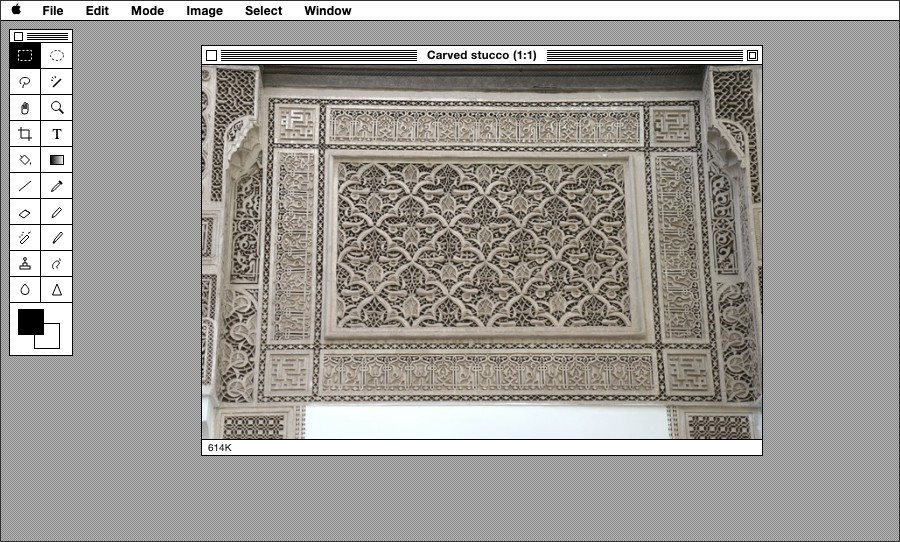Select the Rectangular Marquee tool
900x542 pixels.
coord(25,56)
